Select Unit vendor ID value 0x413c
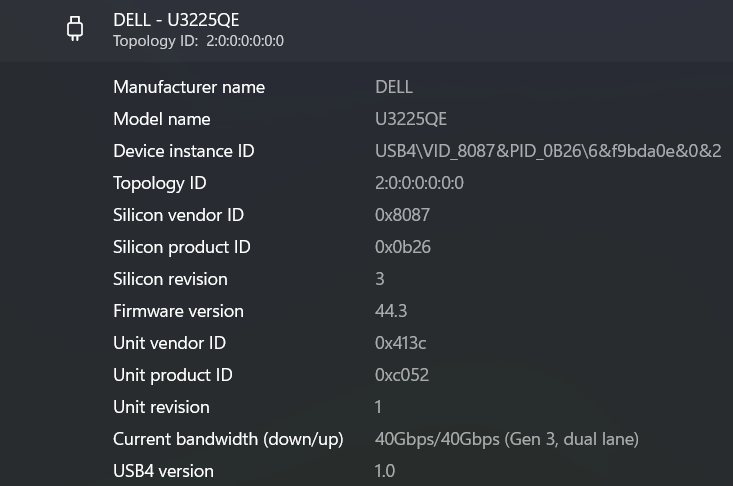Screen dimensions: 733x486 (401, 343)
